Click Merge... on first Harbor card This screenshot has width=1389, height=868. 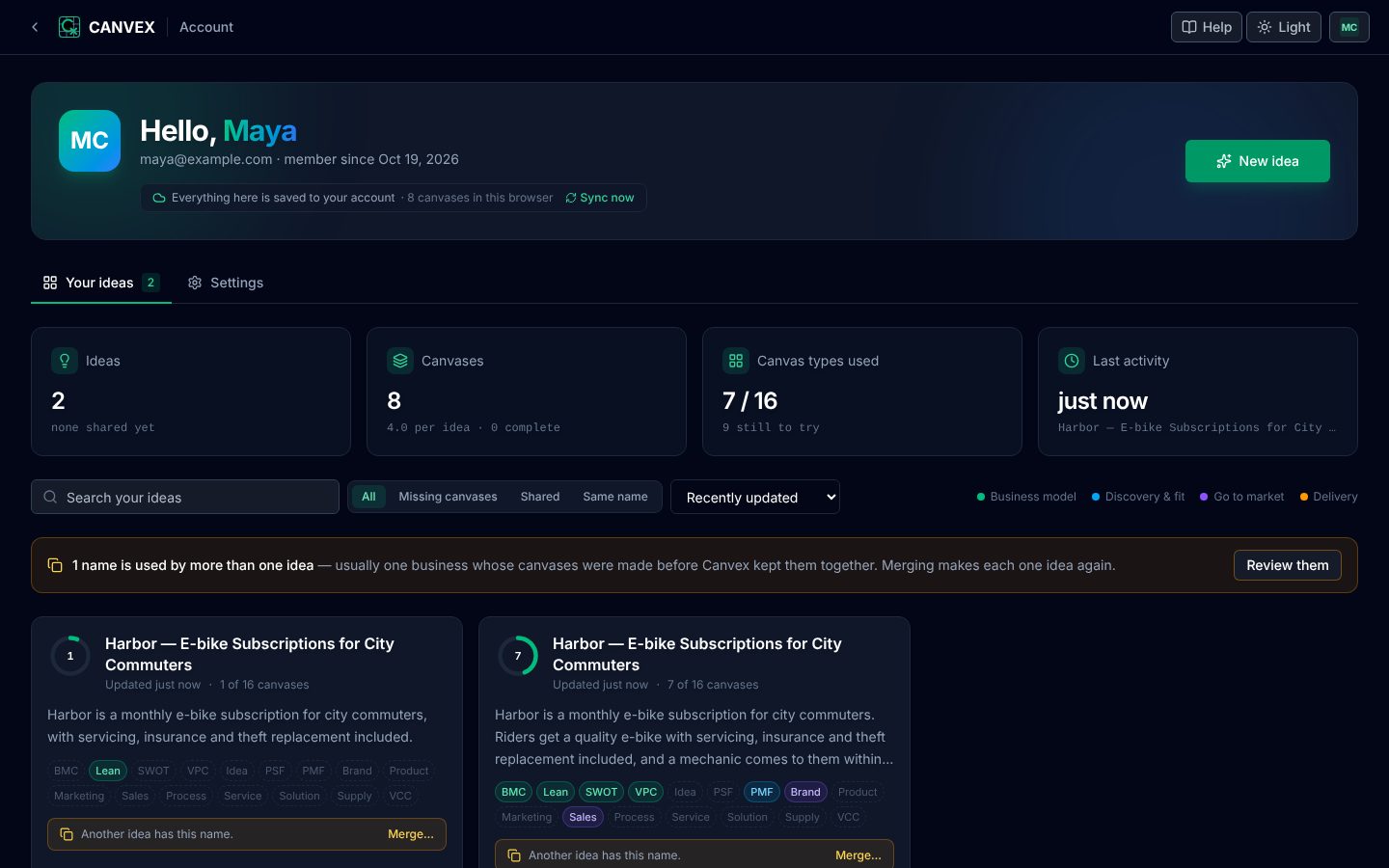tap(411, 834)
